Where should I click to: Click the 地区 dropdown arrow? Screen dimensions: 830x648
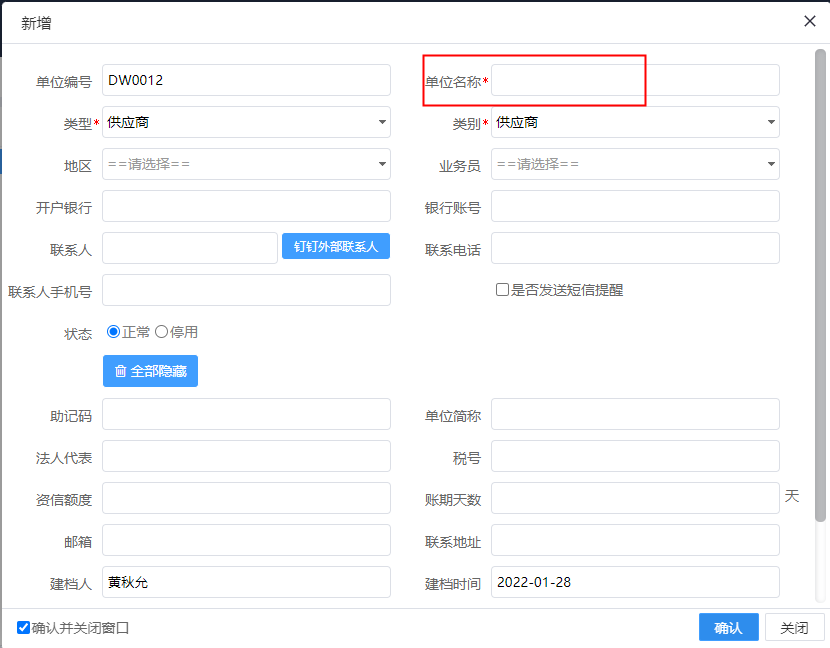coord(381,164)
